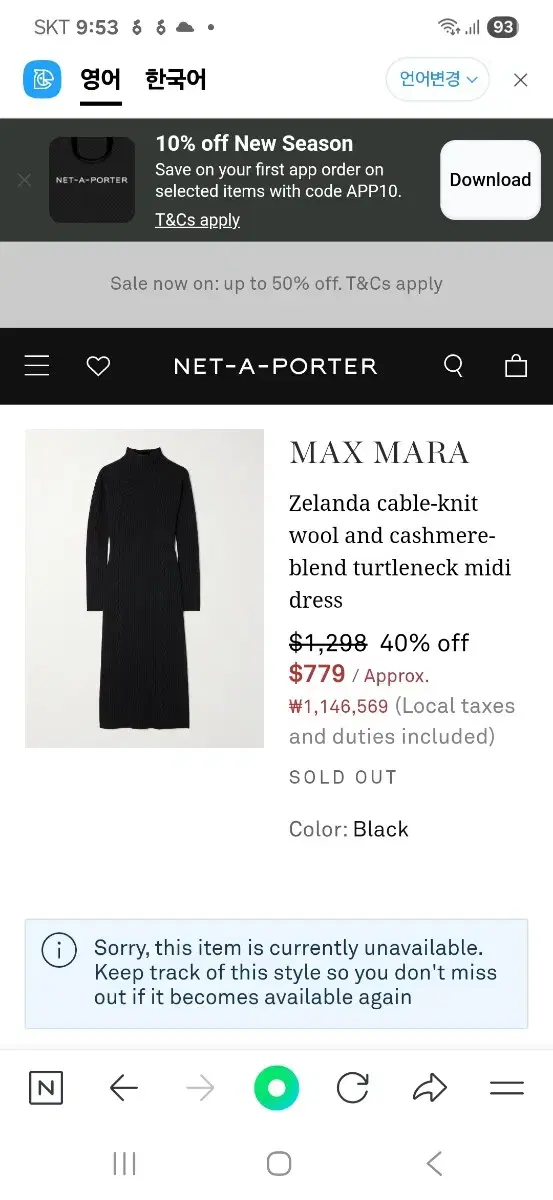Open Naver home N icon

point(45,1088)
